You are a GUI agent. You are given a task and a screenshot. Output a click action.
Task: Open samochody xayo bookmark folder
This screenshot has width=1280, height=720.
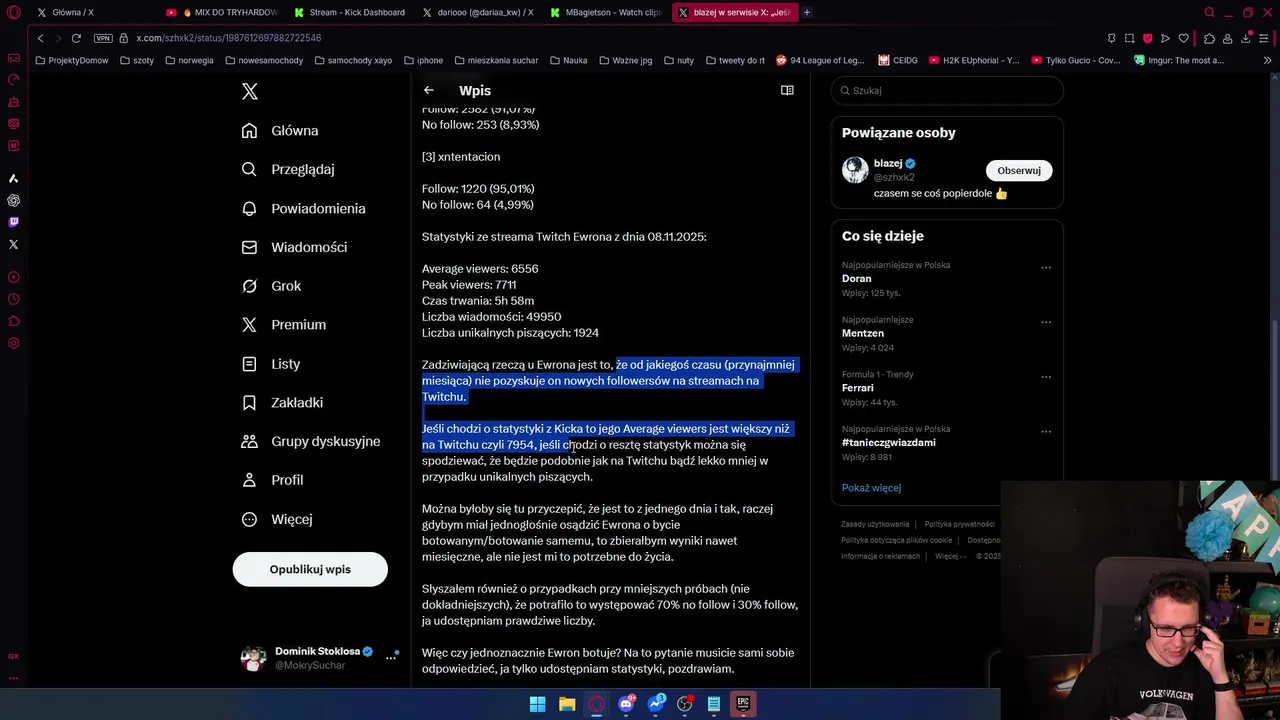(x=352, y=60)
